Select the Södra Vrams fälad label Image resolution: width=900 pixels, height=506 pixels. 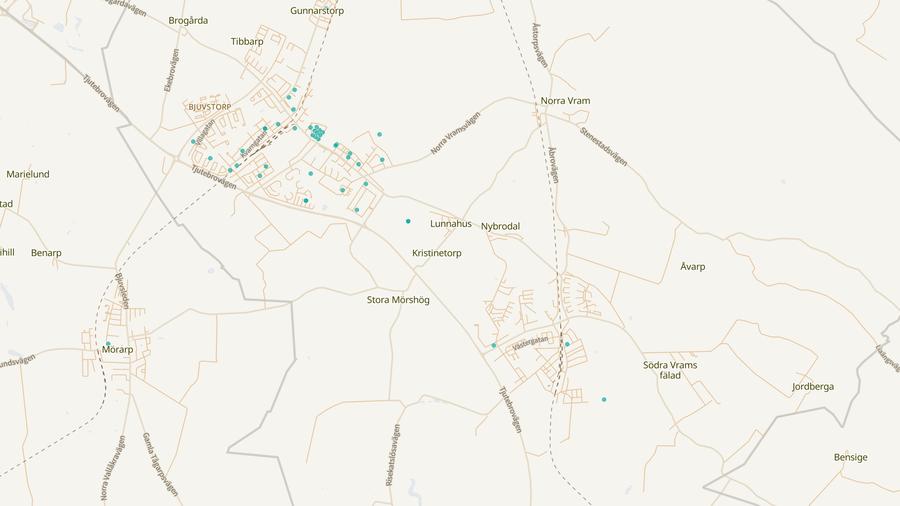pyautogui.click(x=670, y=370)
